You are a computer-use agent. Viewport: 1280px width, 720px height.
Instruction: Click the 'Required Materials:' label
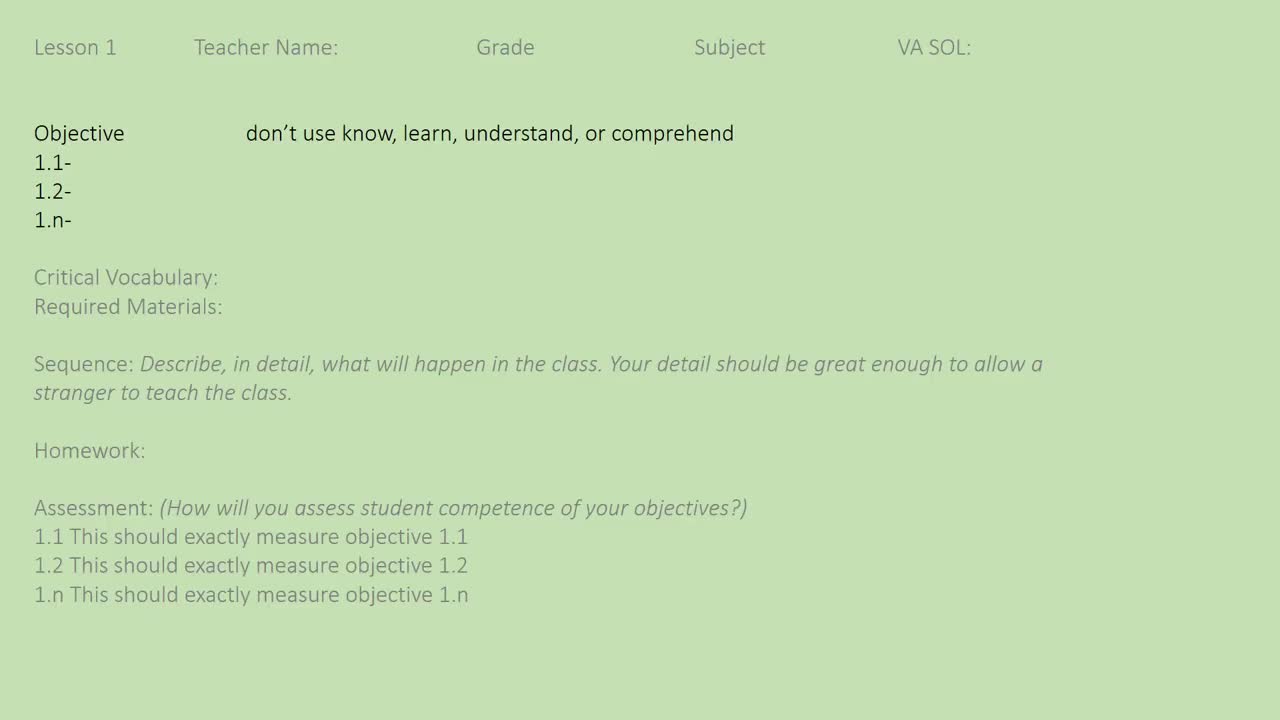tap(128, 306)
